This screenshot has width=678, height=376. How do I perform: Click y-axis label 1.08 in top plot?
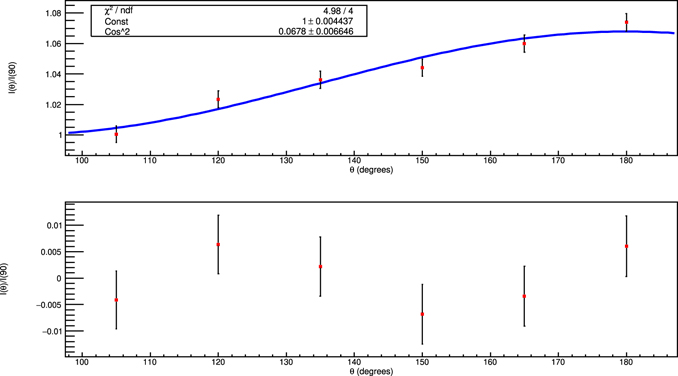click(x=54, y=13)
